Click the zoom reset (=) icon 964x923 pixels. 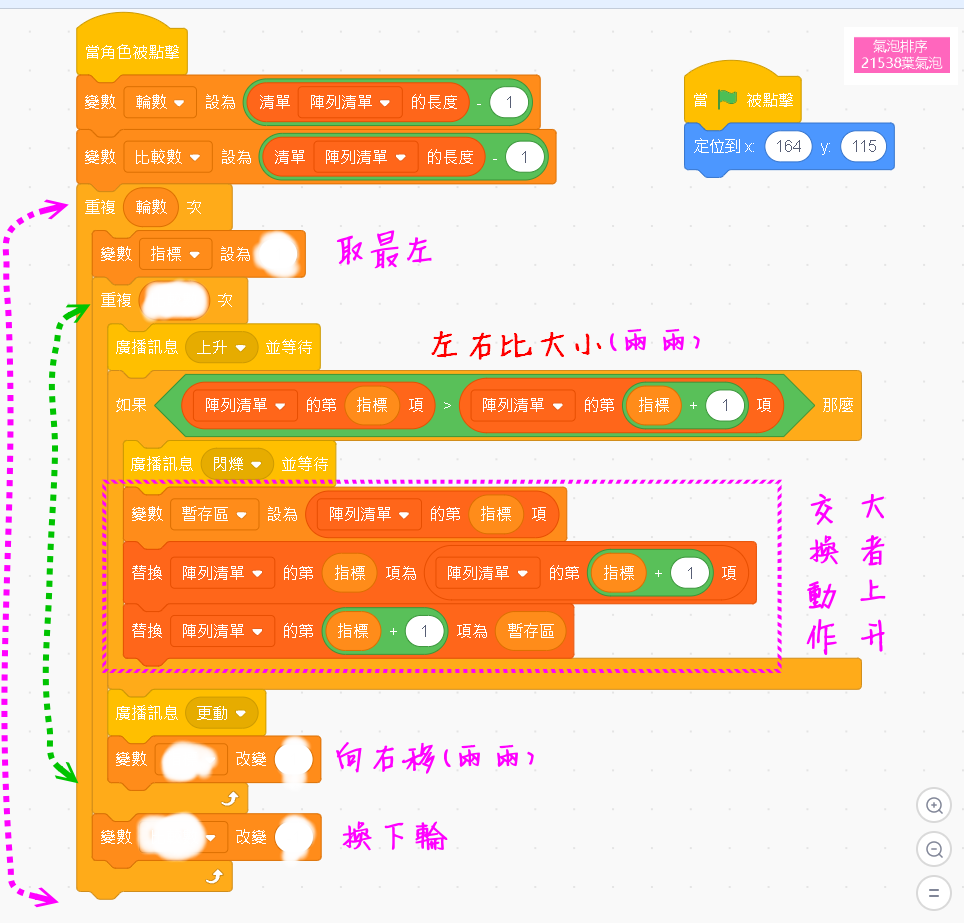[x=933, y=891]
